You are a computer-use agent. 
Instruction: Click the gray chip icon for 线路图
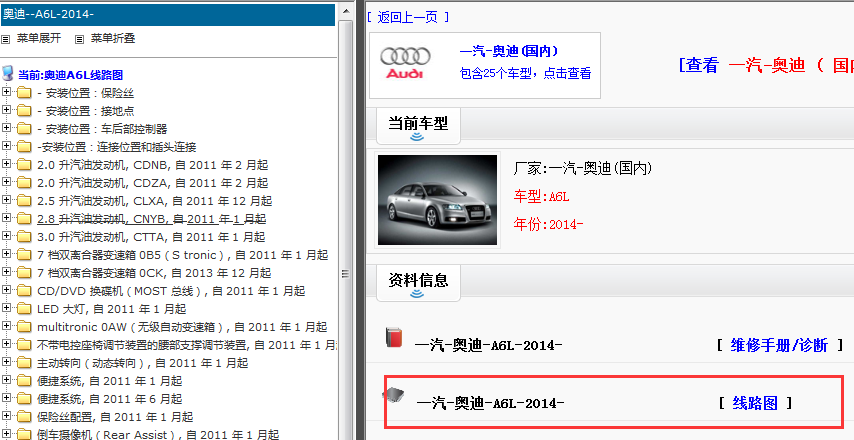(x=393, y=395)
